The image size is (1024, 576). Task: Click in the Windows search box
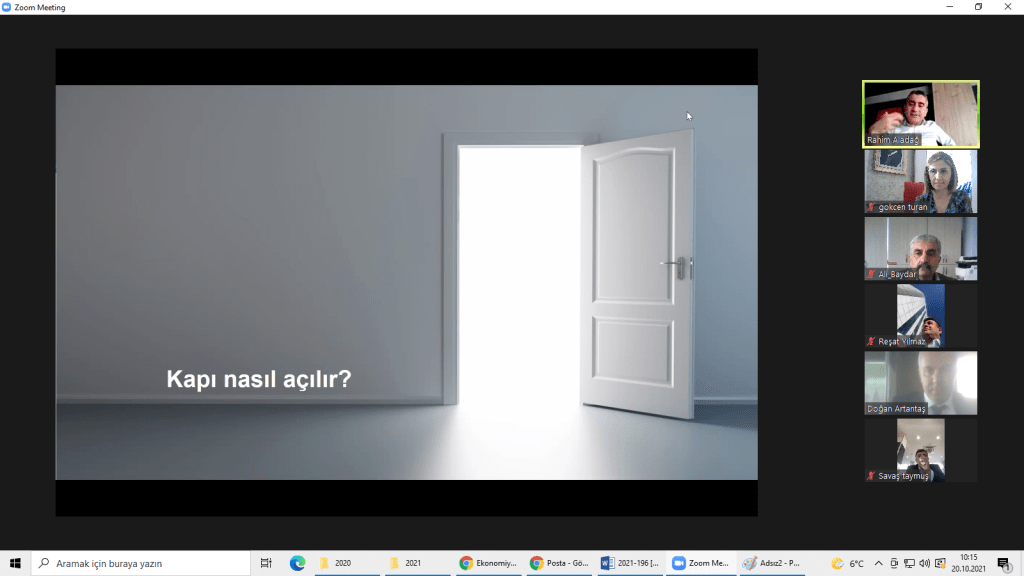[x=140, y=563]
